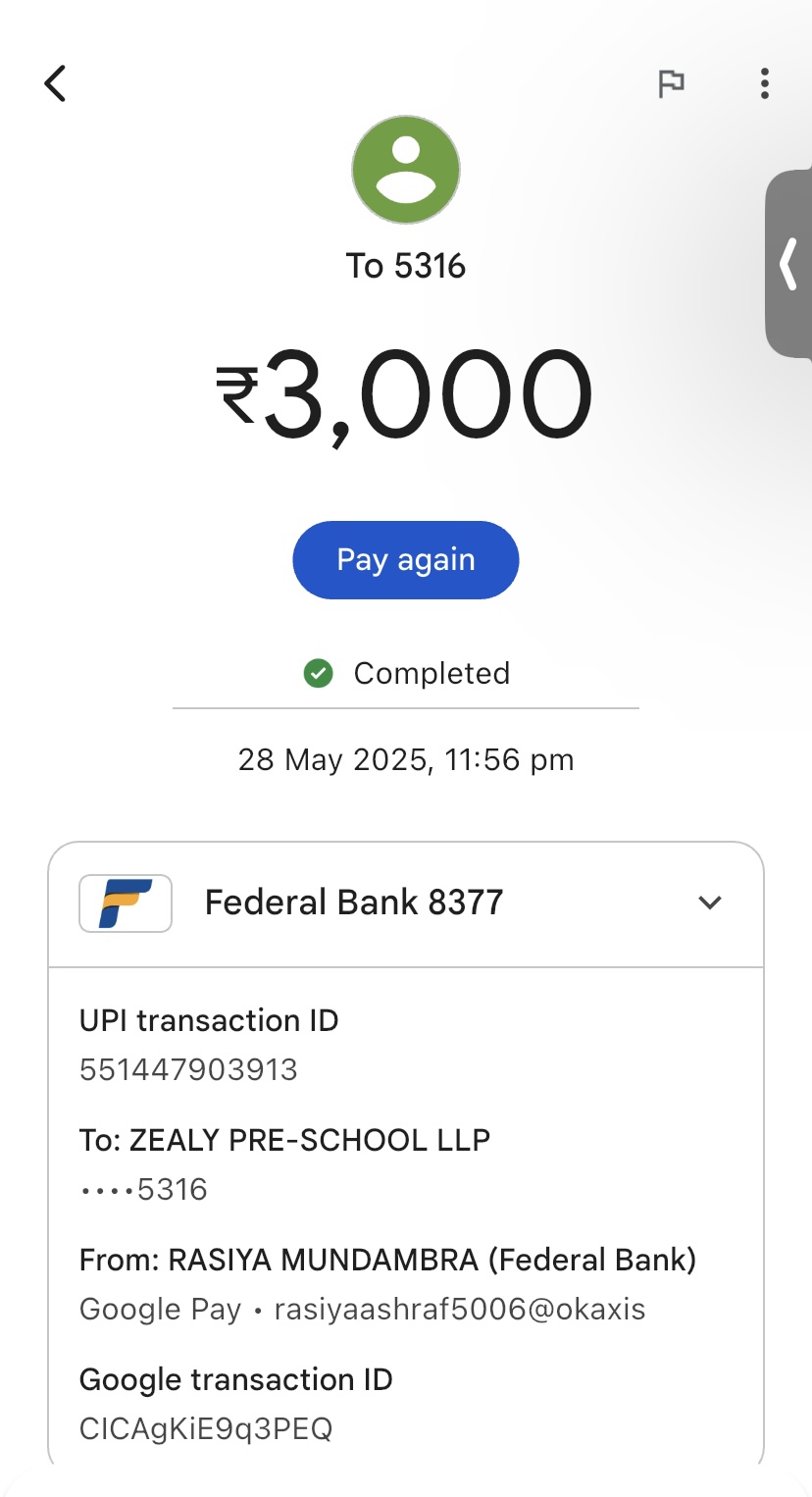Tap the date 28 May 2025, 11:56 pm

coord(406,759)
